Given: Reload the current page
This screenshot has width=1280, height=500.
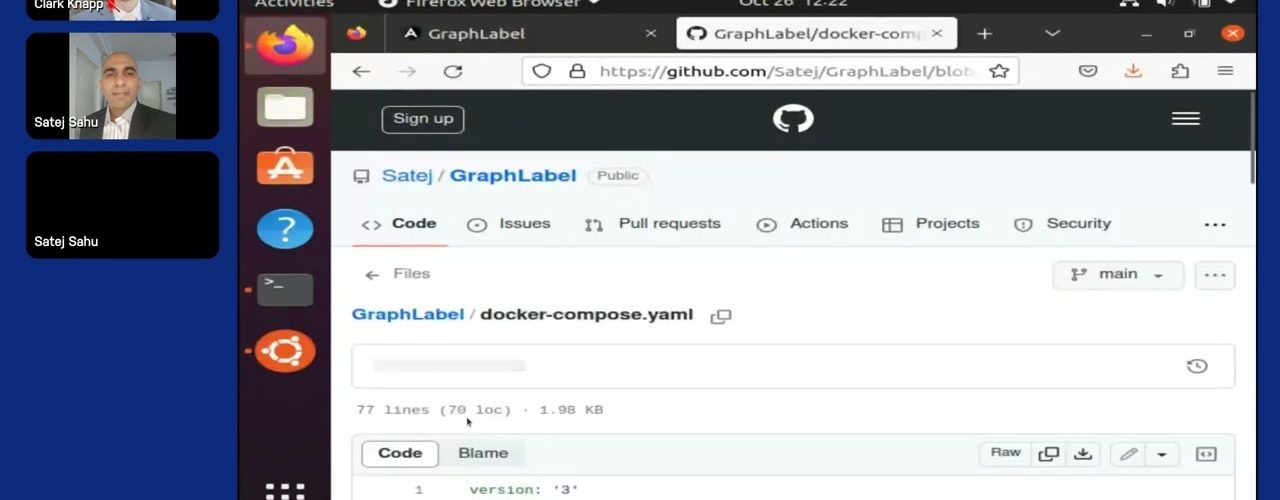Looking at the screenshot, I should coord(453,71).
